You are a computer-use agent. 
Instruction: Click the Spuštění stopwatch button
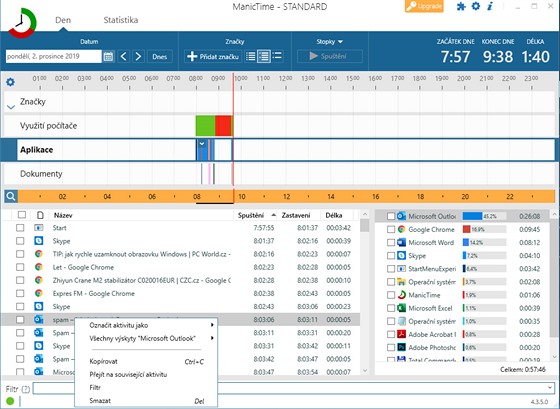pyautogui.click(x=330, y=56)
